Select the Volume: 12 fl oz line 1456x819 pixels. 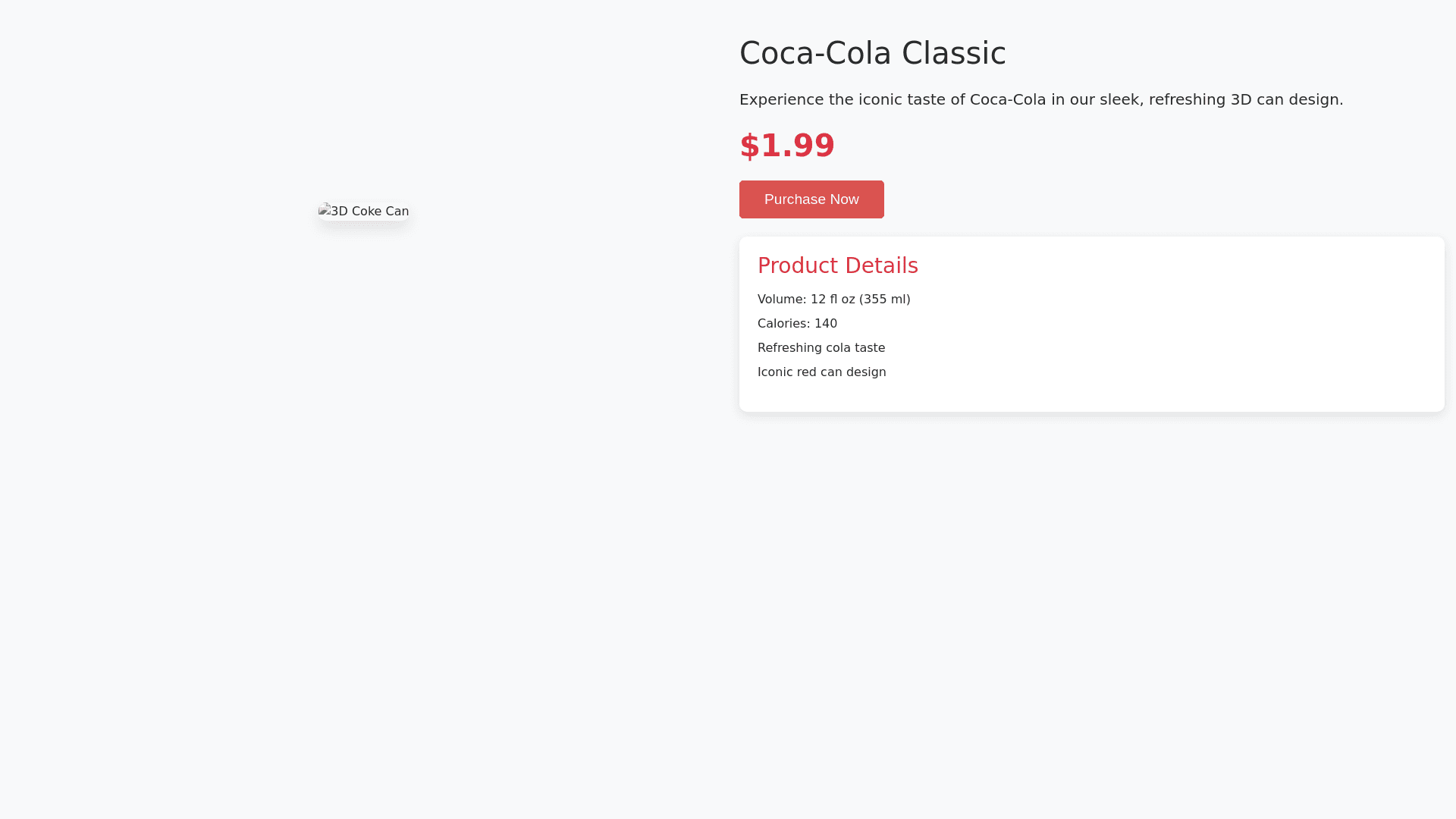(x=833, y=300)
